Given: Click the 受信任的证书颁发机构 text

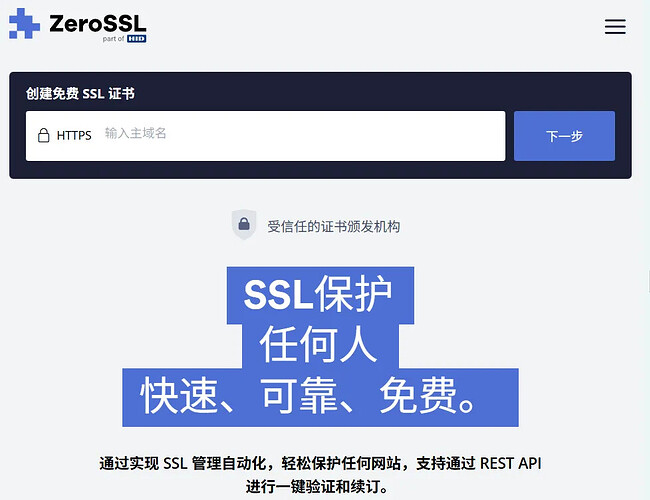Looking at the screenshot, I should 334,226.
